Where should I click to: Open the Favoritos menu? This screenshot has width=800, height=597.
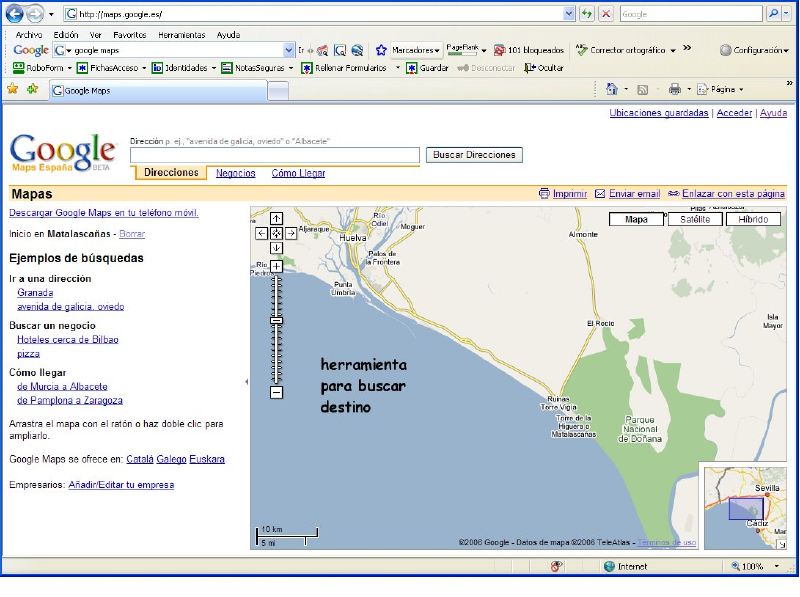coord(130,35)
